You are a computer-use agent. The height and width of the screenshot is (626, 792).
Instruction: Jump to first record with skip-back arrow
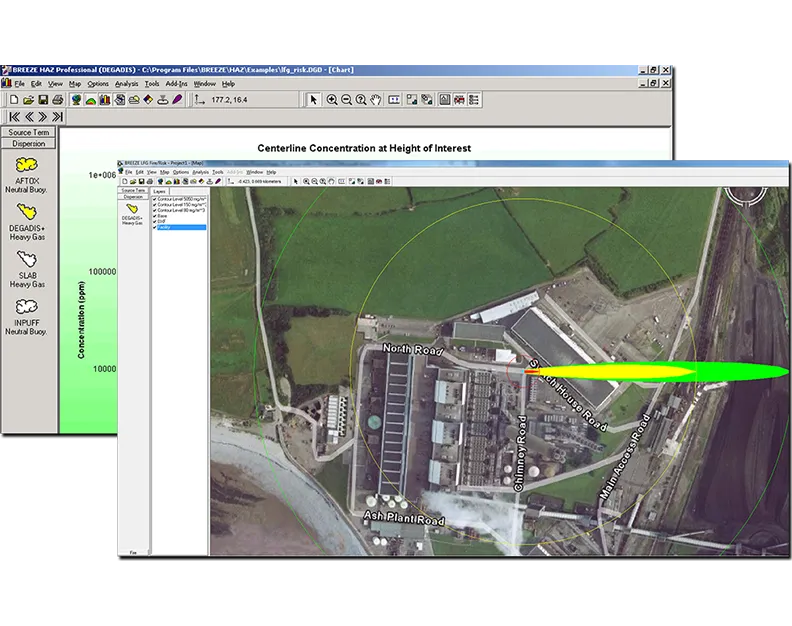pos(13,116)
